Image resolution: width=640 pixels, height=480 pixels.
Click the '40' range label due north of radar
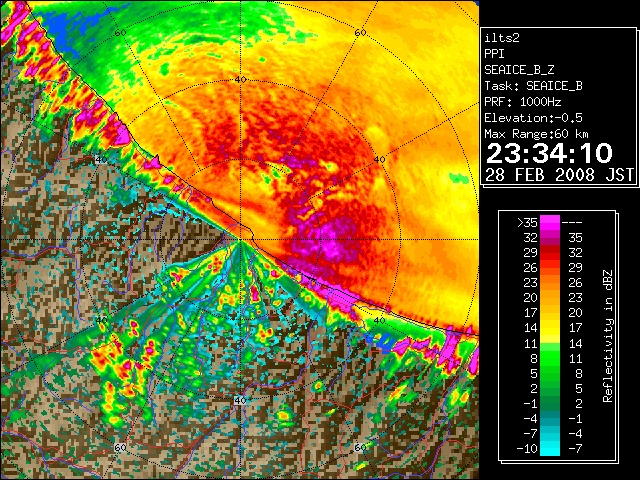point(240,80)
